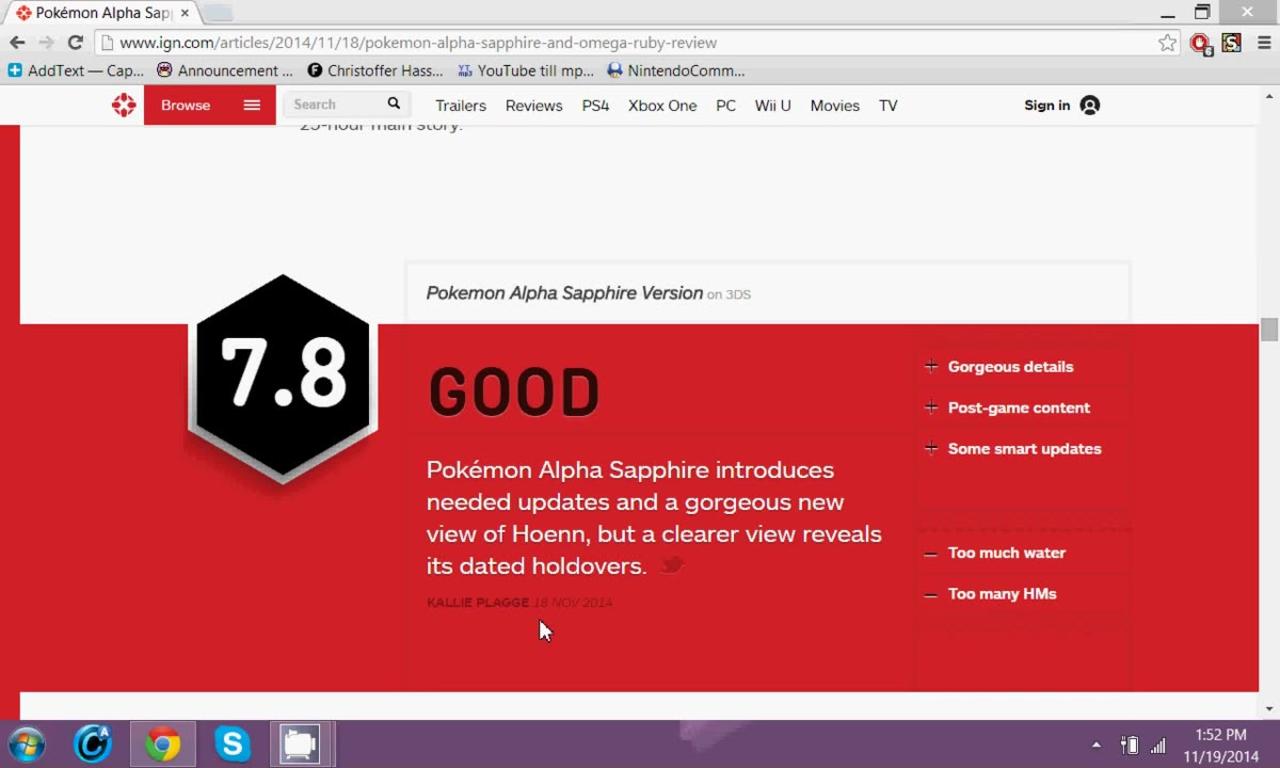Bookmark this page with the star icon
The image size is (1280, 768).
click(x=1167, y=43)
